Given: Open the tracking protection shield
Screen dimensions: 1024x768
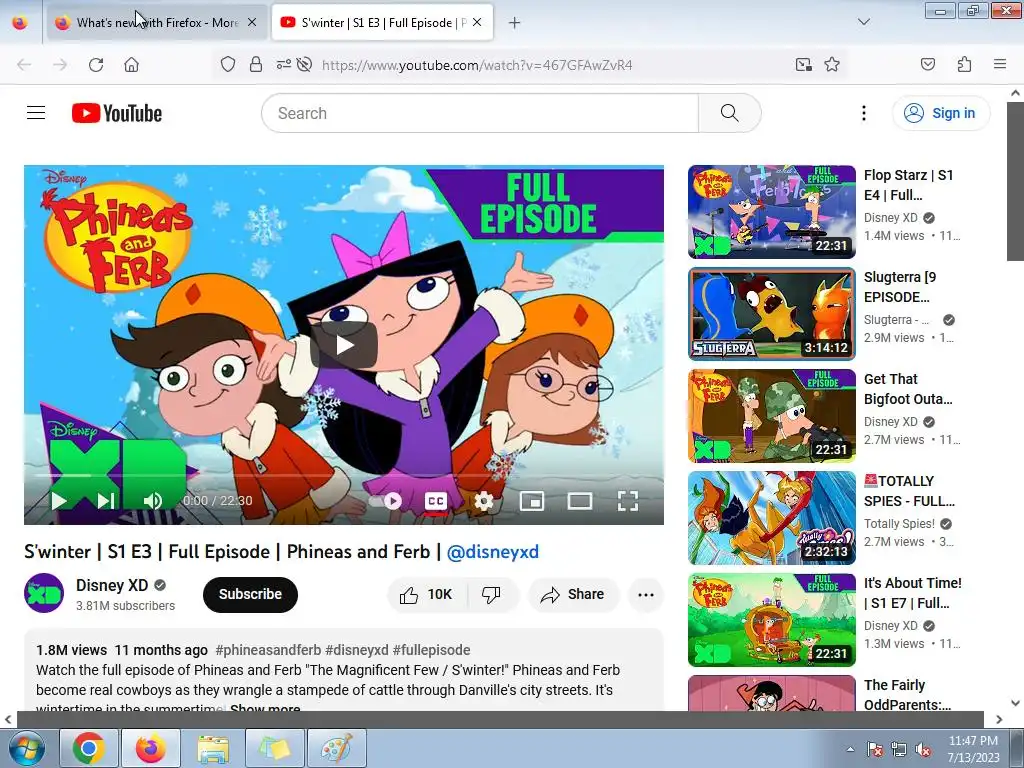Looking at the screenshot, I should [x=227, y=65].
